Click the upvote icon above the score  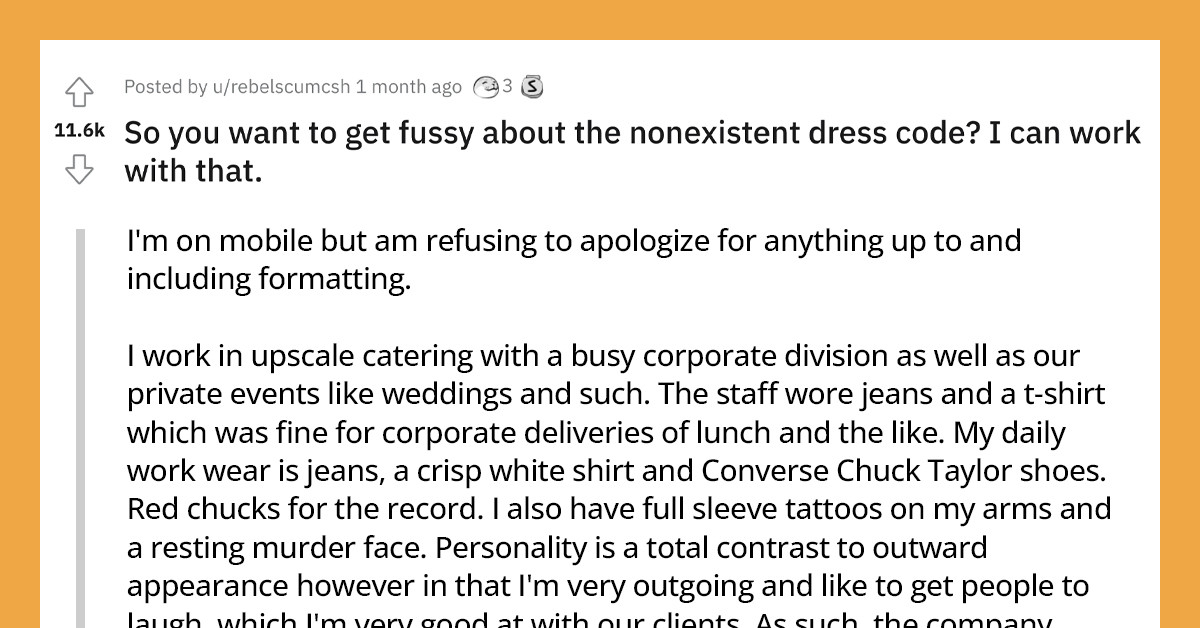[x=79, y=91]
